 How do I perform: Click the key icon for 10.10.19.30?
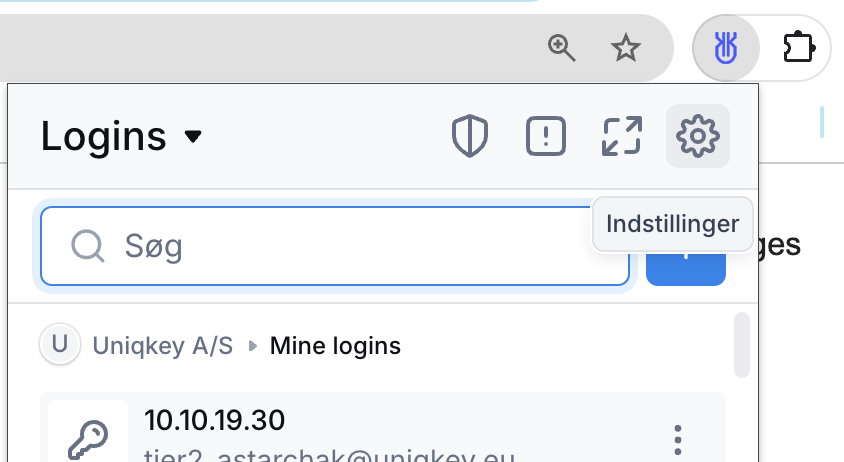tap(88, 439)
